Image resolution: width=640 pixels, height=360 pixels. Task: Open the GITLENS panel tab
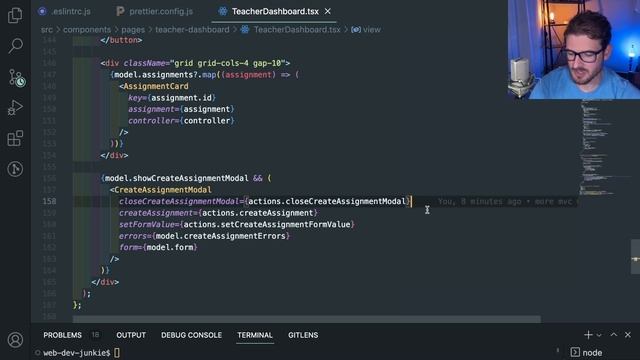pyautogui.click(x=303, y=335)
